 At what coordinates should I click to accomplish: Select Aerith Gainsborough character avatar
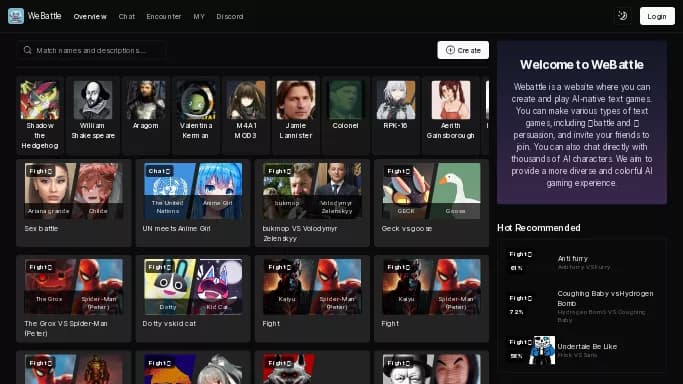coord(451,100)
